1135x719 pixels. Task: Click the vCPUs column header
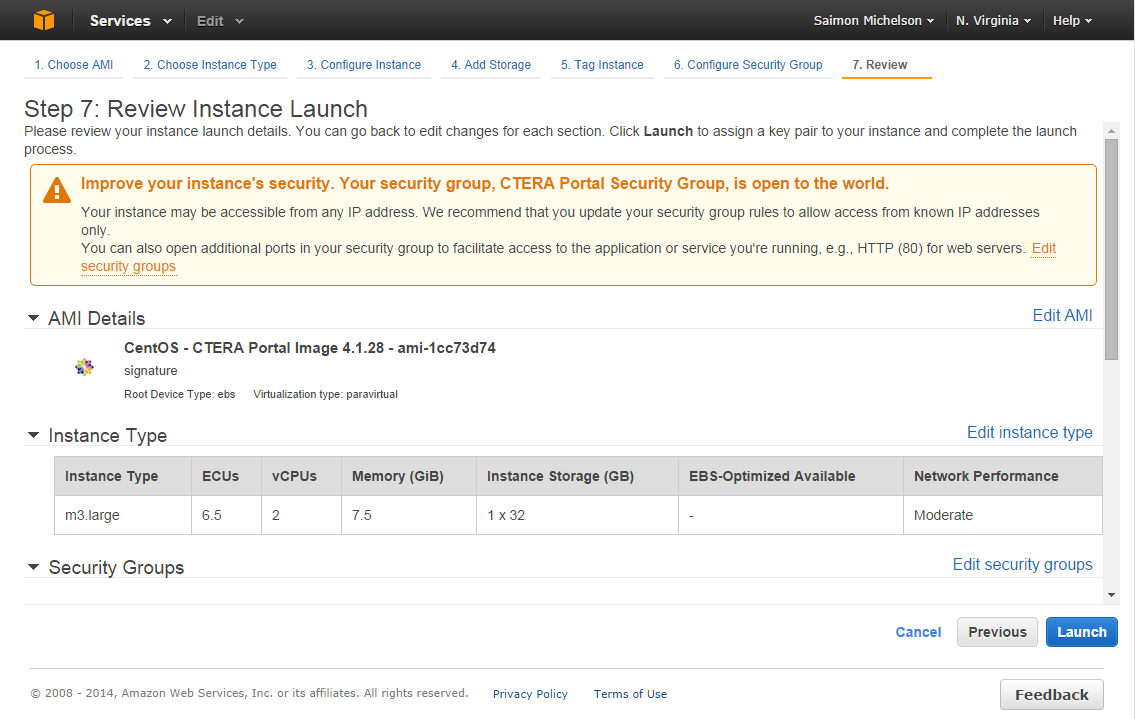pos(301,476)
